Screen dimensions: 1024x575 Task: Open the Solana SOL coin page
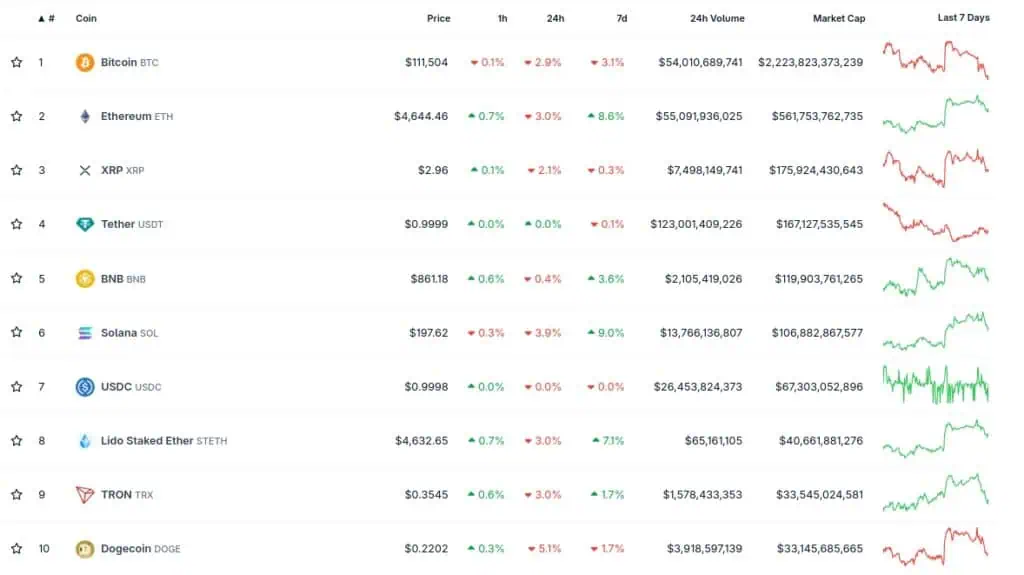point(129,333)
